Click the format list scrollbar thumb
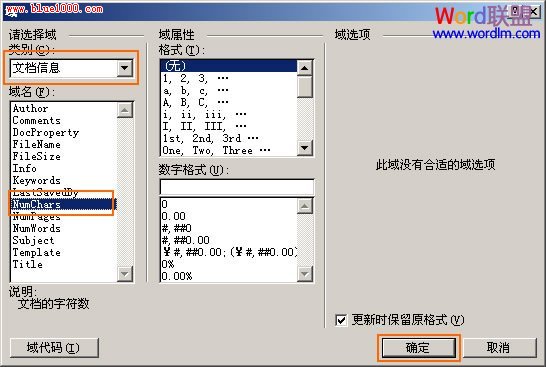546x367 pixels. click(x=305, y=87)
